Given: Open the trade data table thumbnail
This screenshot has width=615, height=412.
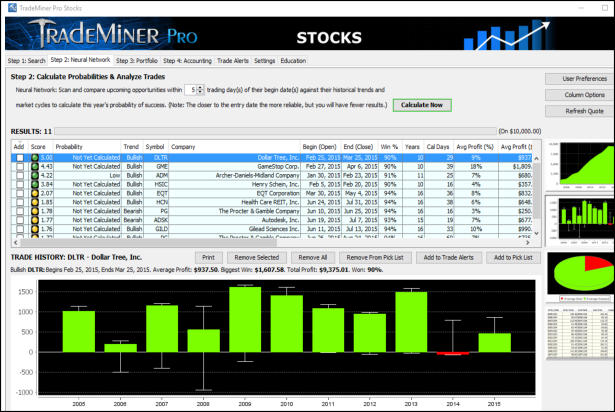Looking at the screenshot, I should pyautogui.click(x=580, y=333).
